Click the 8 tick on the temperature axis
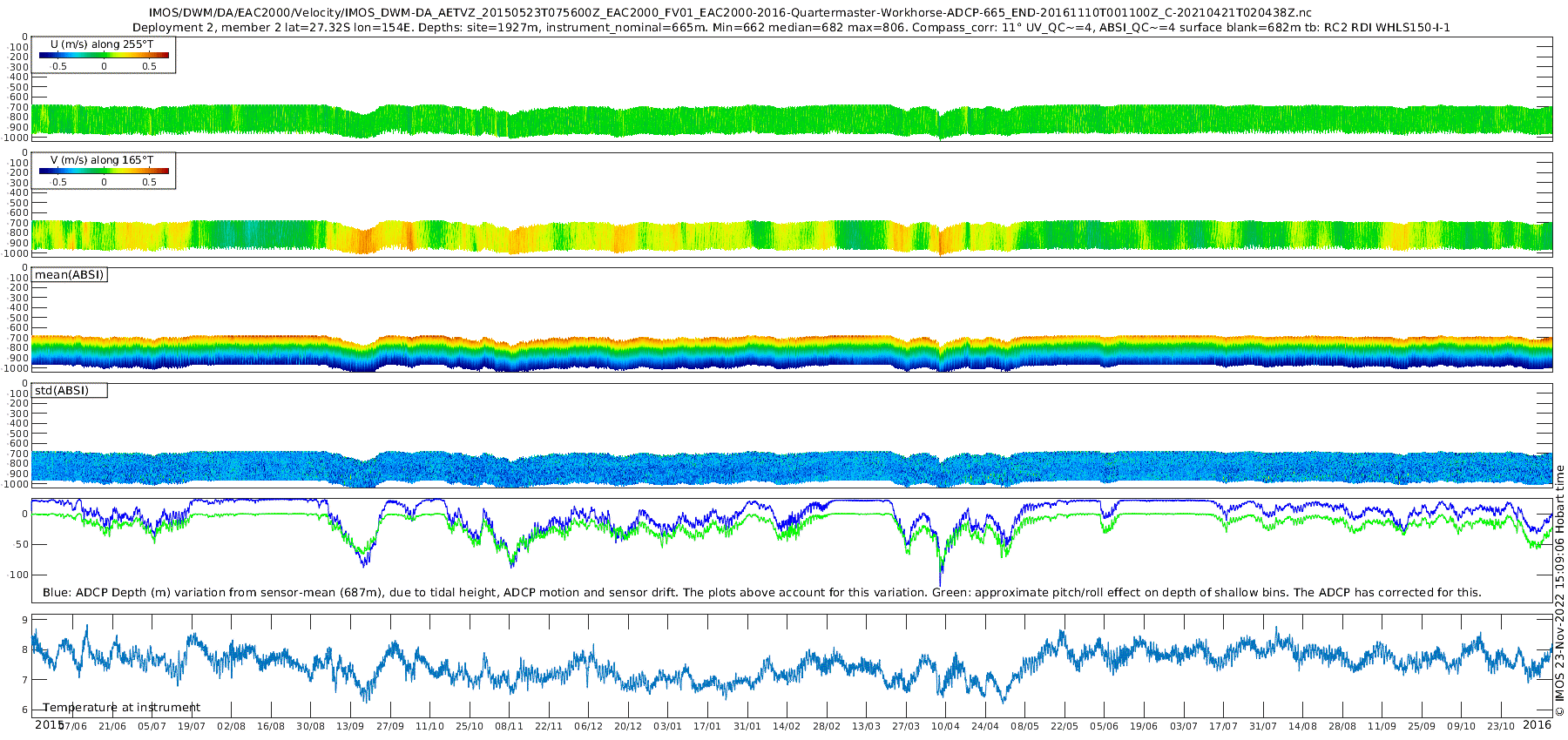 pyautogui.click(x=24, y=650)
